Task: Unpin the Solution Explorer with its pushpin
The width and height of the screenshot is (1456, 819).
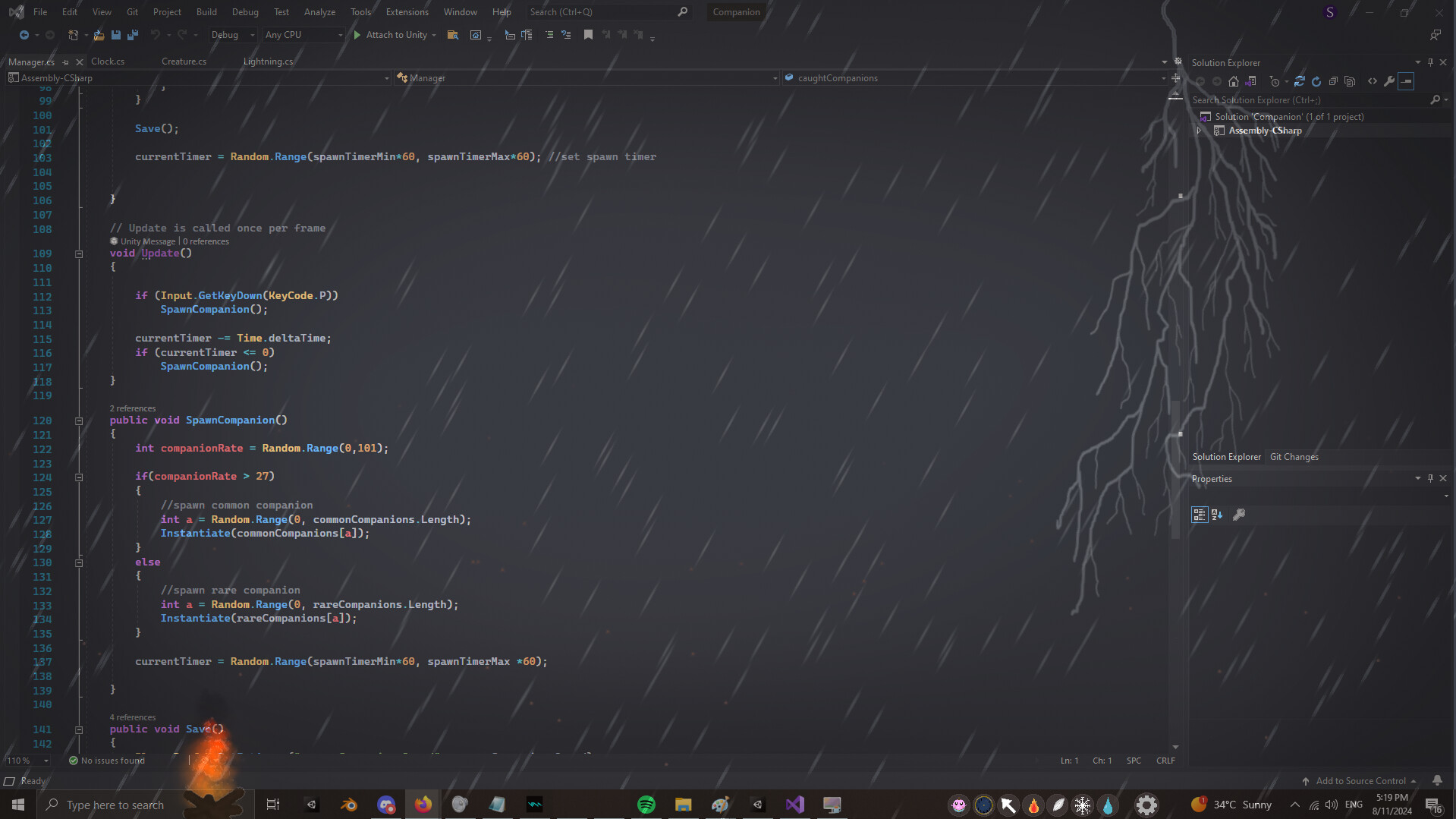Action: (1430, 62)
